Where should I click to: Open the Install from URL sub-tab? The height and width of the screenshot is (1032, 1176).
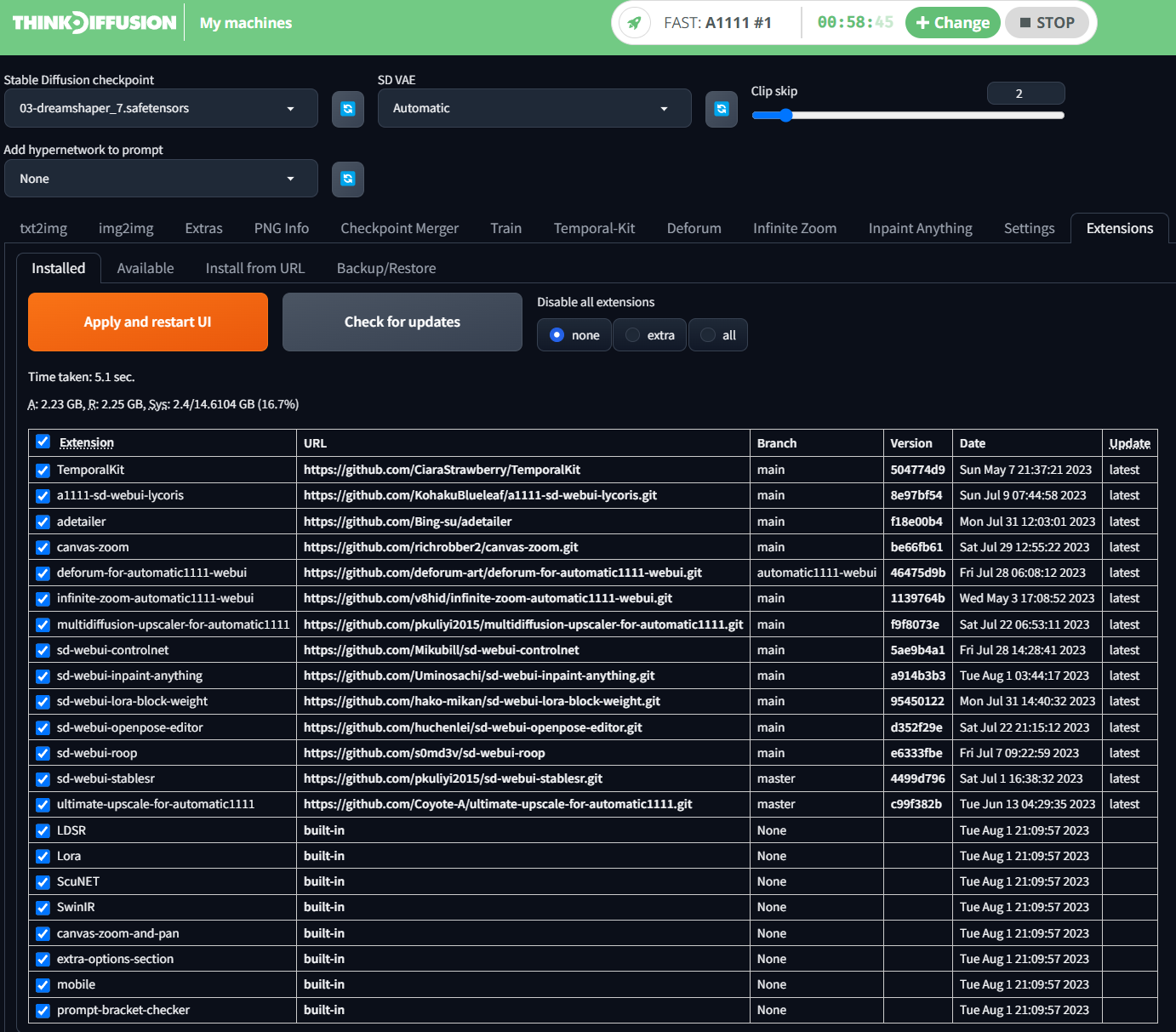pos(255,268)
